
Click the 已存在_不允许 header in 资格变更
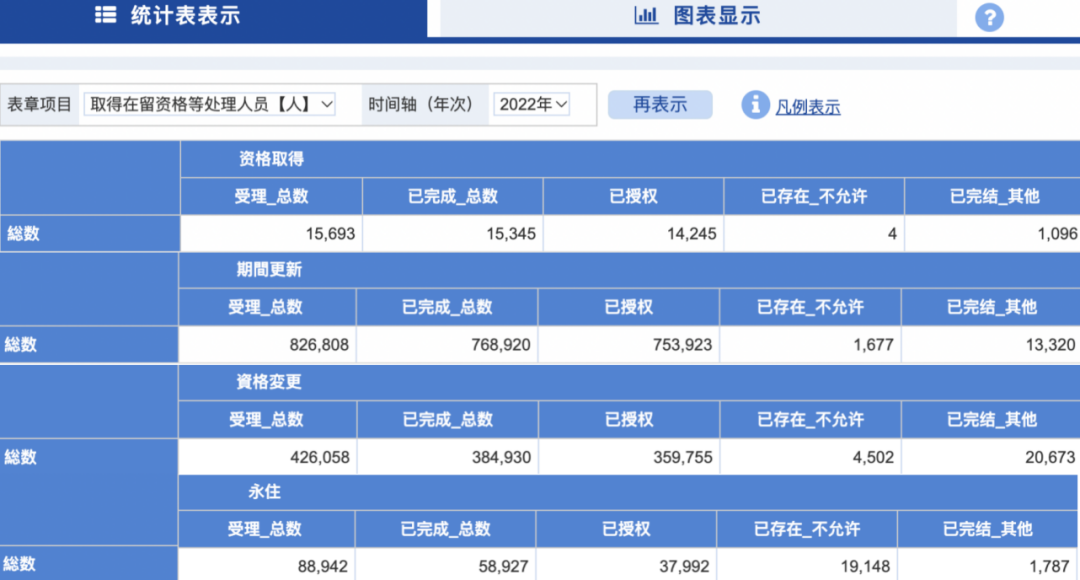[812, 420]
